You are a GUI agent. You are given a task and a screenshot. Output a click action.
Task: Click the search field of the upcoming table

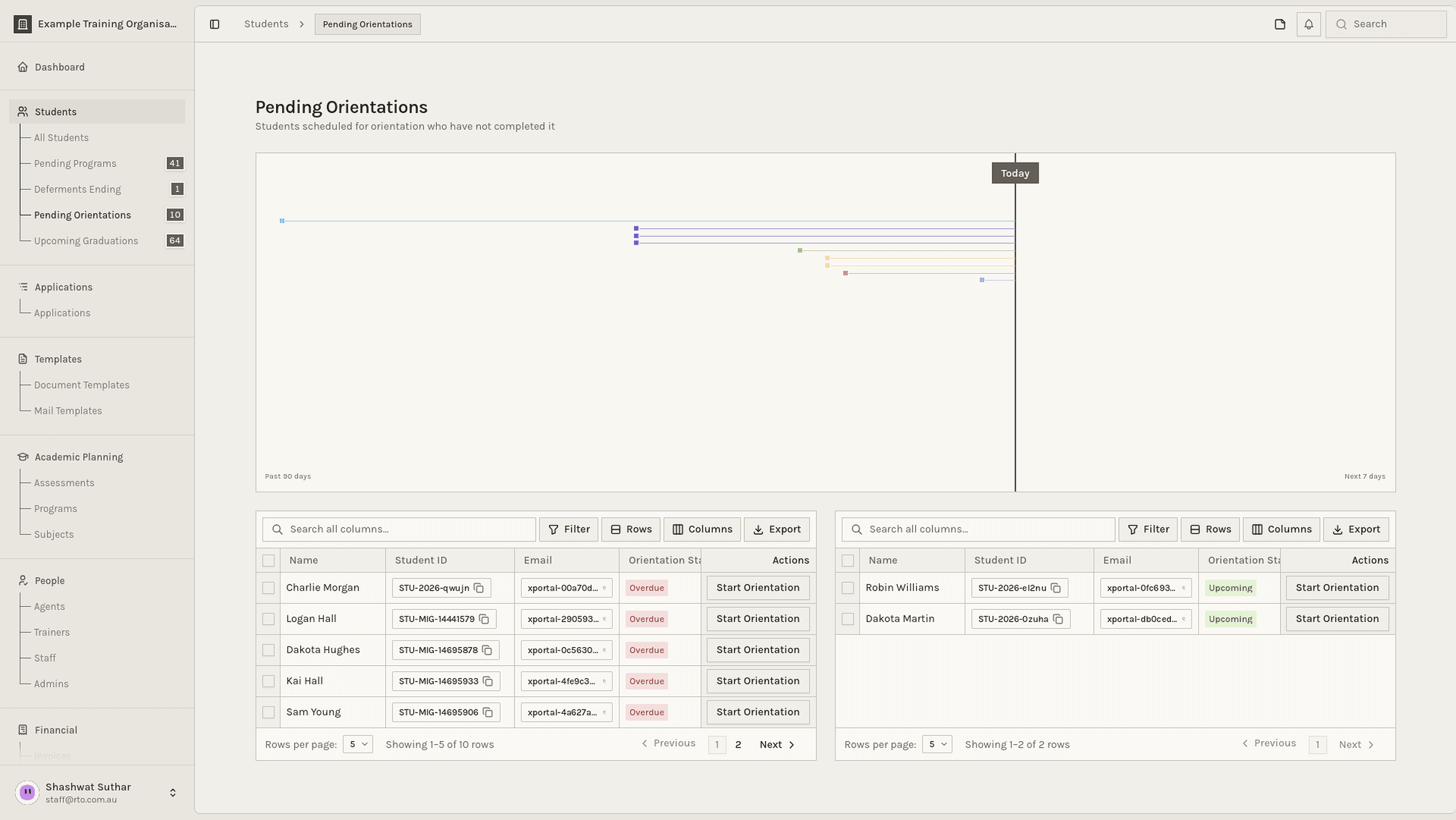click(x=978, y=529)
